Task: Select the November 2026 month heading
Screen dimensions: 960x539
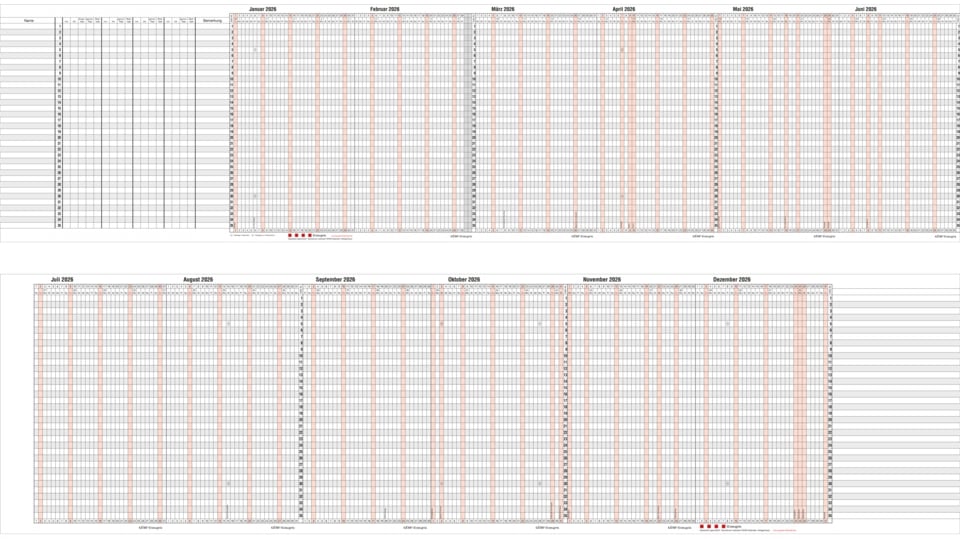Action: coord(602,279)
